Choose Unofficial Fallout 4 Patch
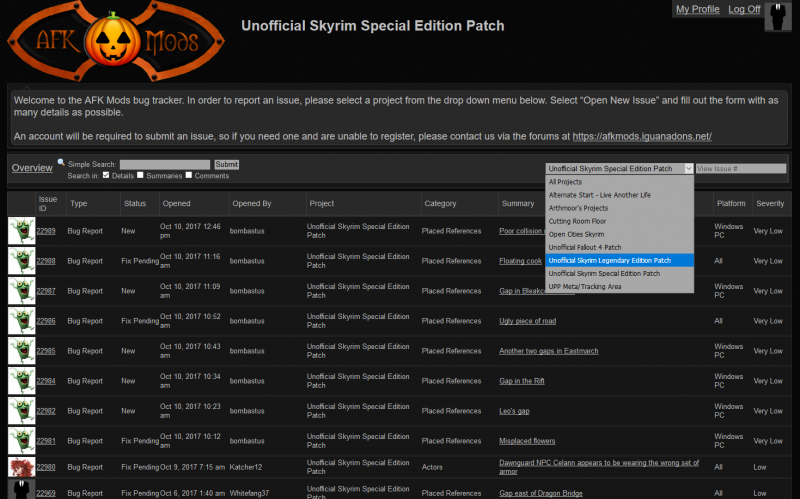This screenshot has height=499, width=800. click(619, 247)
